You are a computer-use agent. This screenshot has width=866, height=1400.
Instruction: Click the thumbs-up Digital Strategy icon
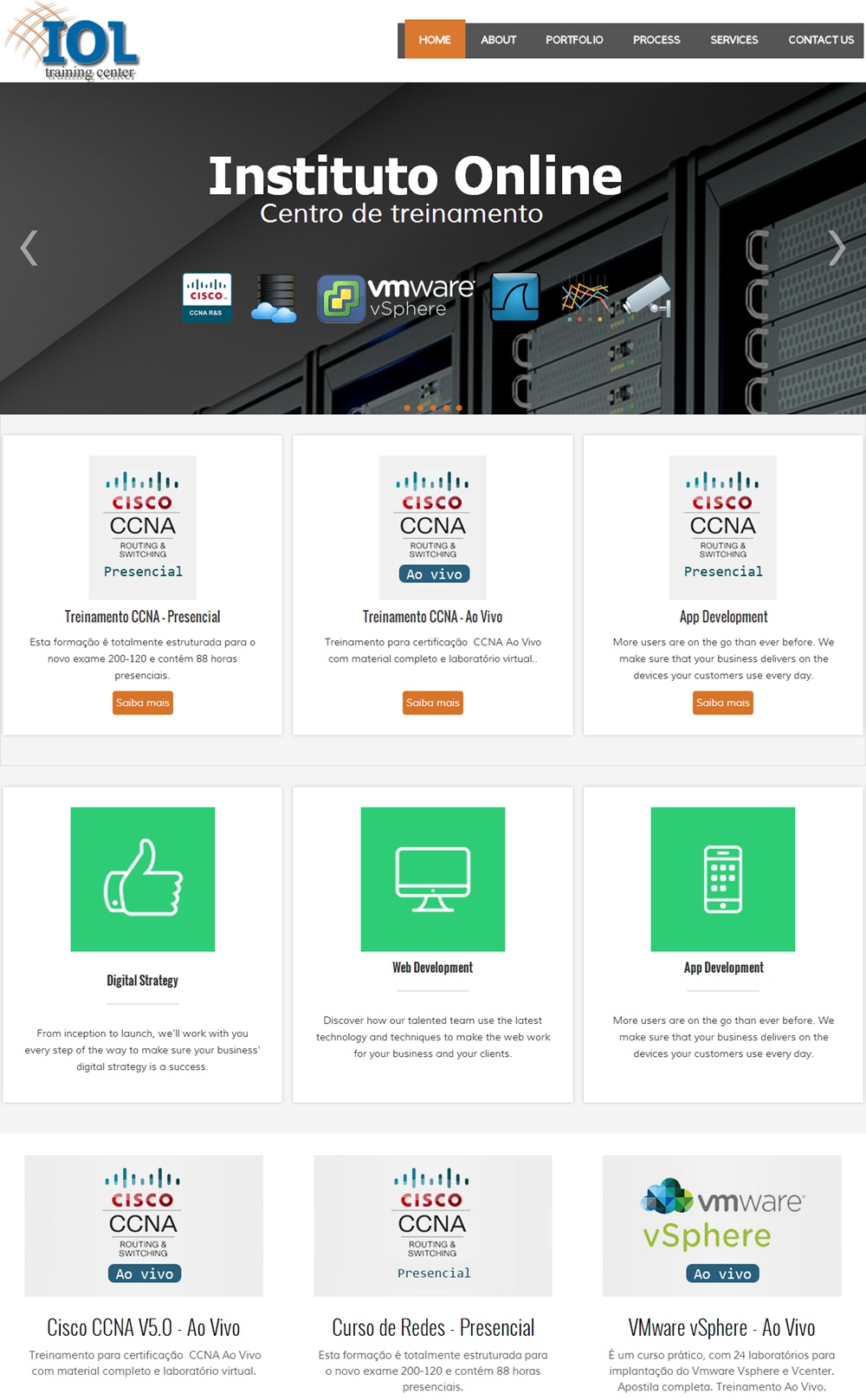point(143,879)
